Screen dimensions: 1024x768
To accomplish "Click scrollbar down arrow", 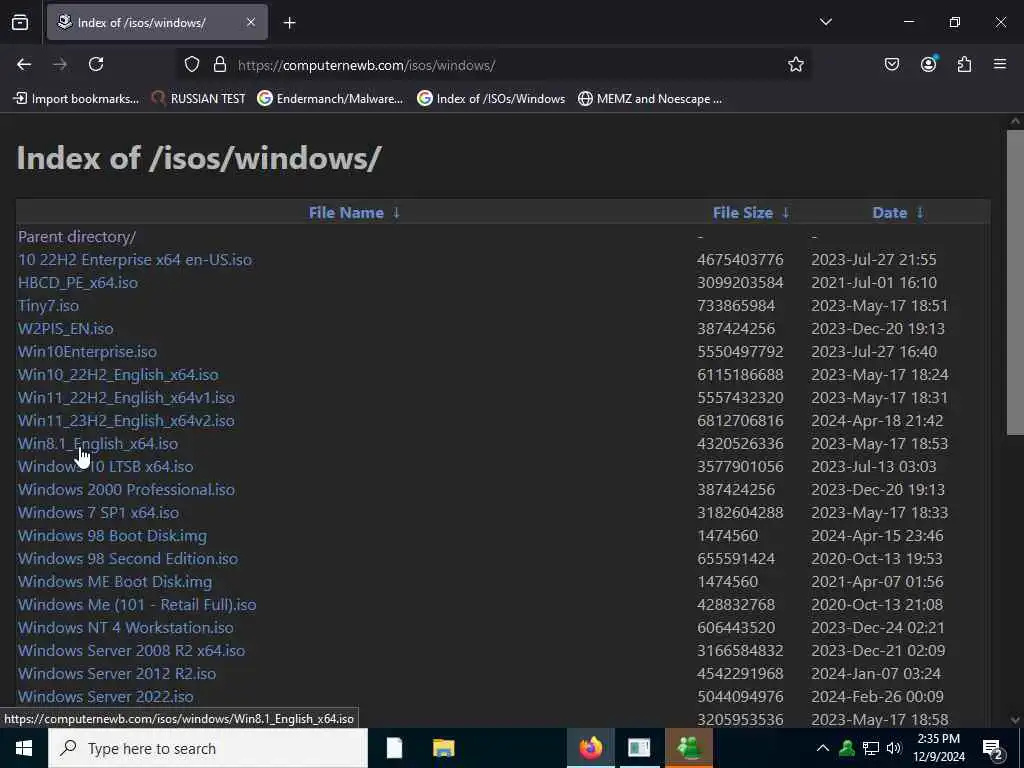I will [x=1015, y=720].
